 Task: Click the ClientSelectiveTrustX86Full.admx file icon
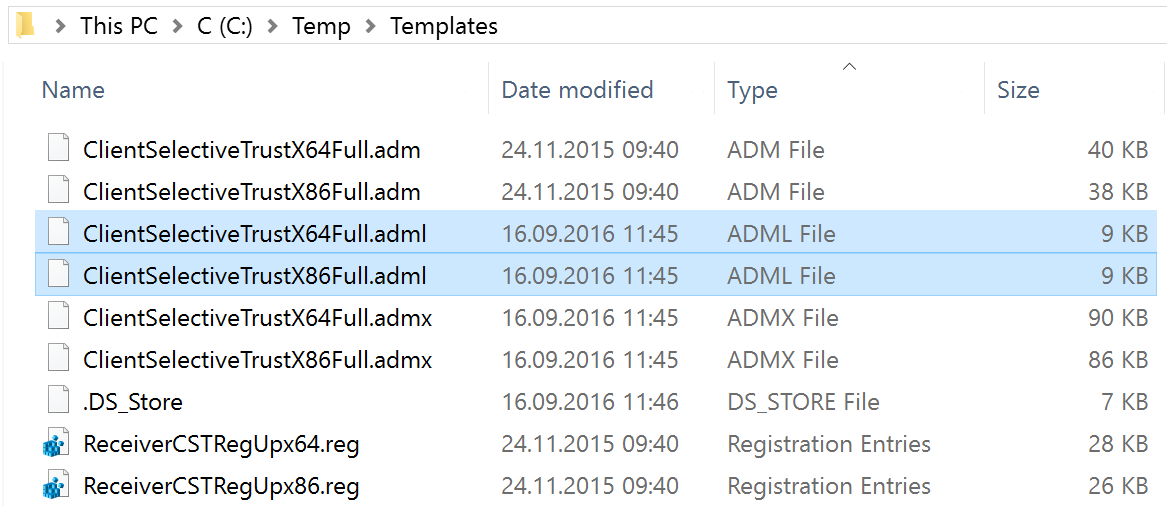click(59, 360)
